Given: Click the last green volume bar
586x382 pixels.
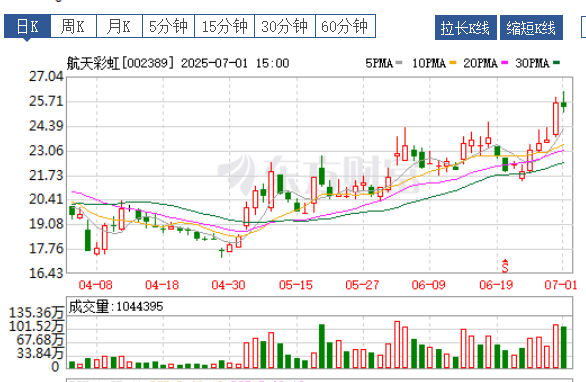Looking at the screenshot, I should pos(564,347).
